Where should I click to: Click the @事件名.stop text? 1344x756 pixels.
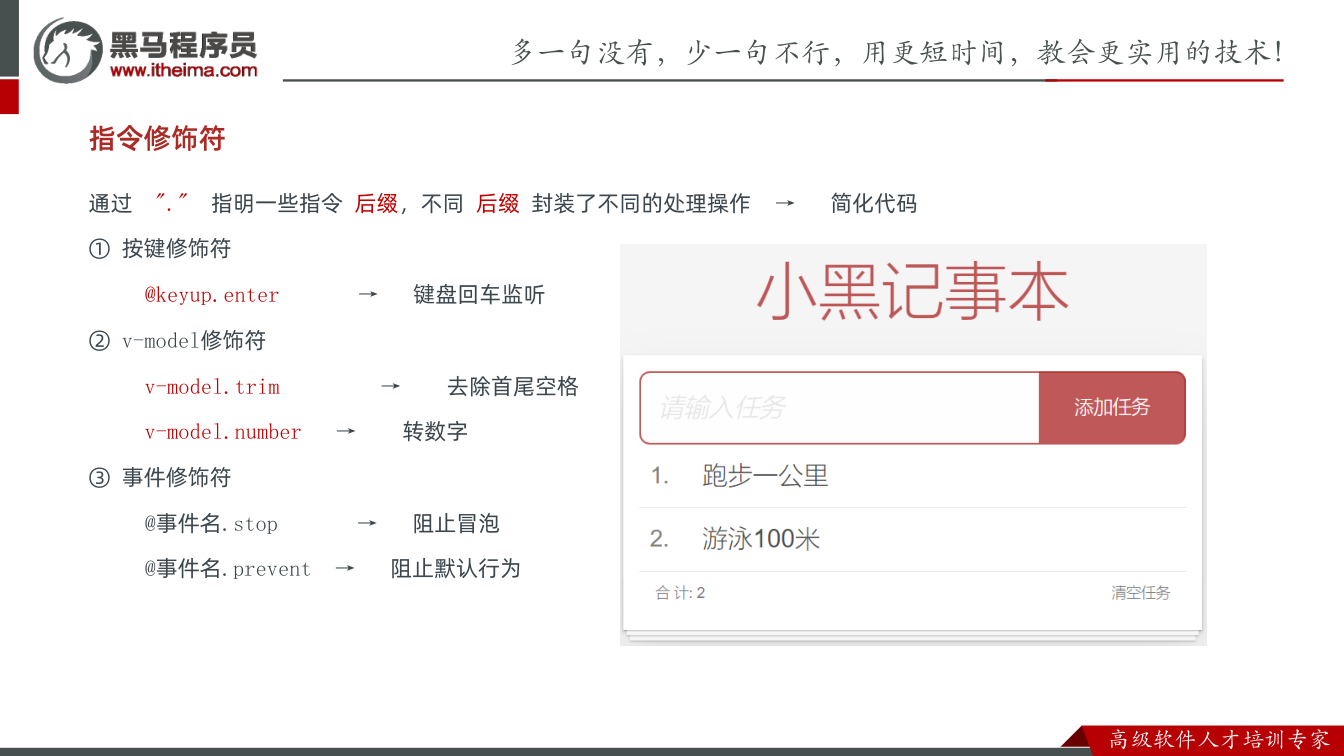click(211, 524)
